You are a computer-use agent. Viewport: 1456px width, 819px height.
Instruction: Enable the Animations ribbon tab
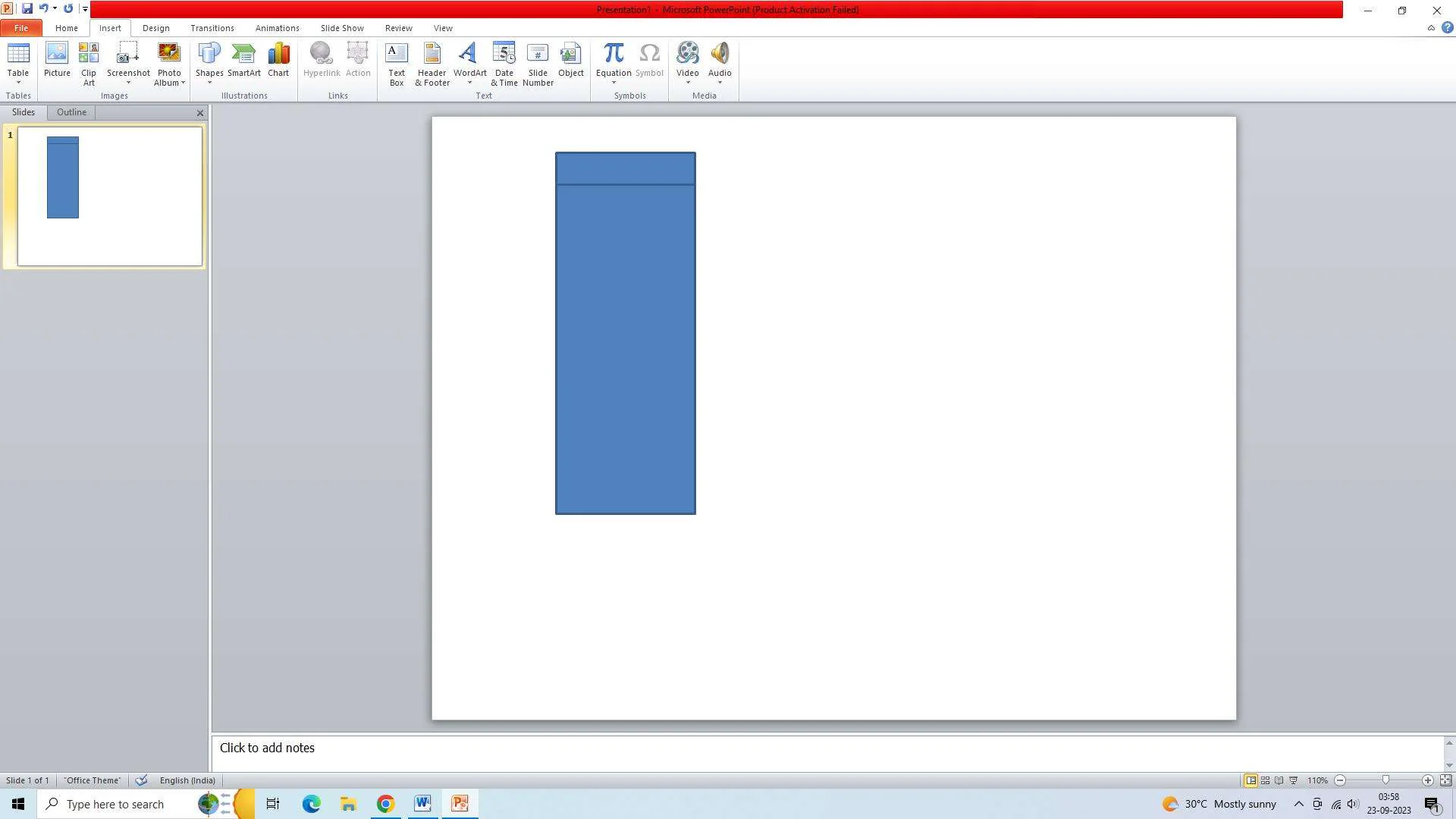point(277,28)
